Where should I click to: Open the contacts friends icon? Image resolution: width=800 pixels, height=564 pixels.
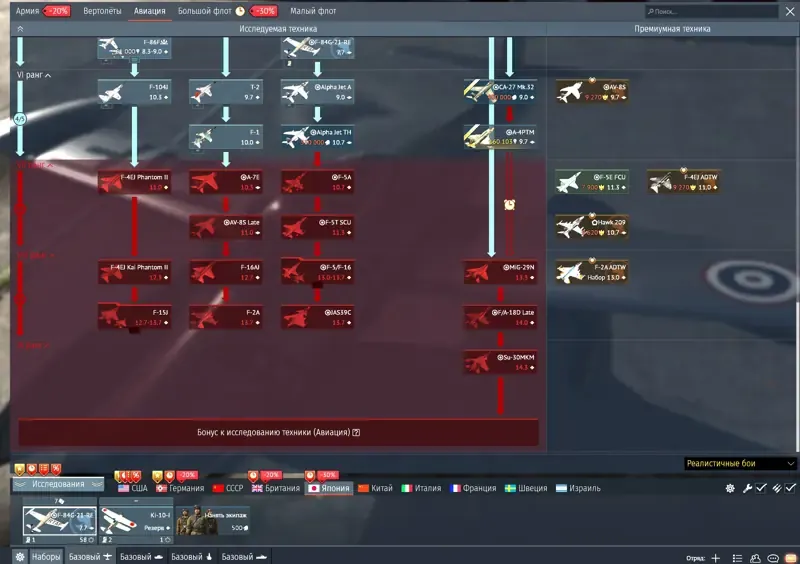[755, 558]
